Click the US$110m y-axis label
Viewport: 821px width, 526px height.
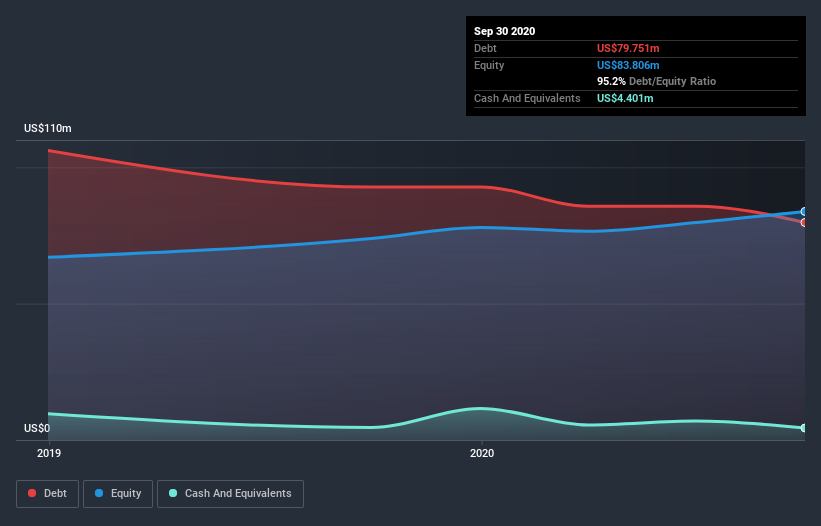pyautogui.click(x=48, y=128)
